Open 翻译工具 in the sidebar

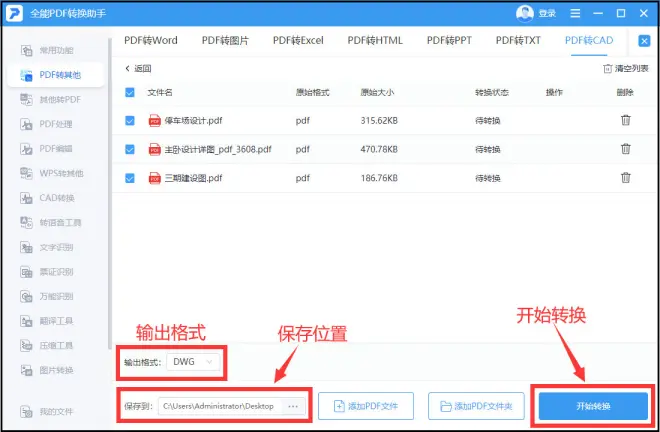[47, 321]
